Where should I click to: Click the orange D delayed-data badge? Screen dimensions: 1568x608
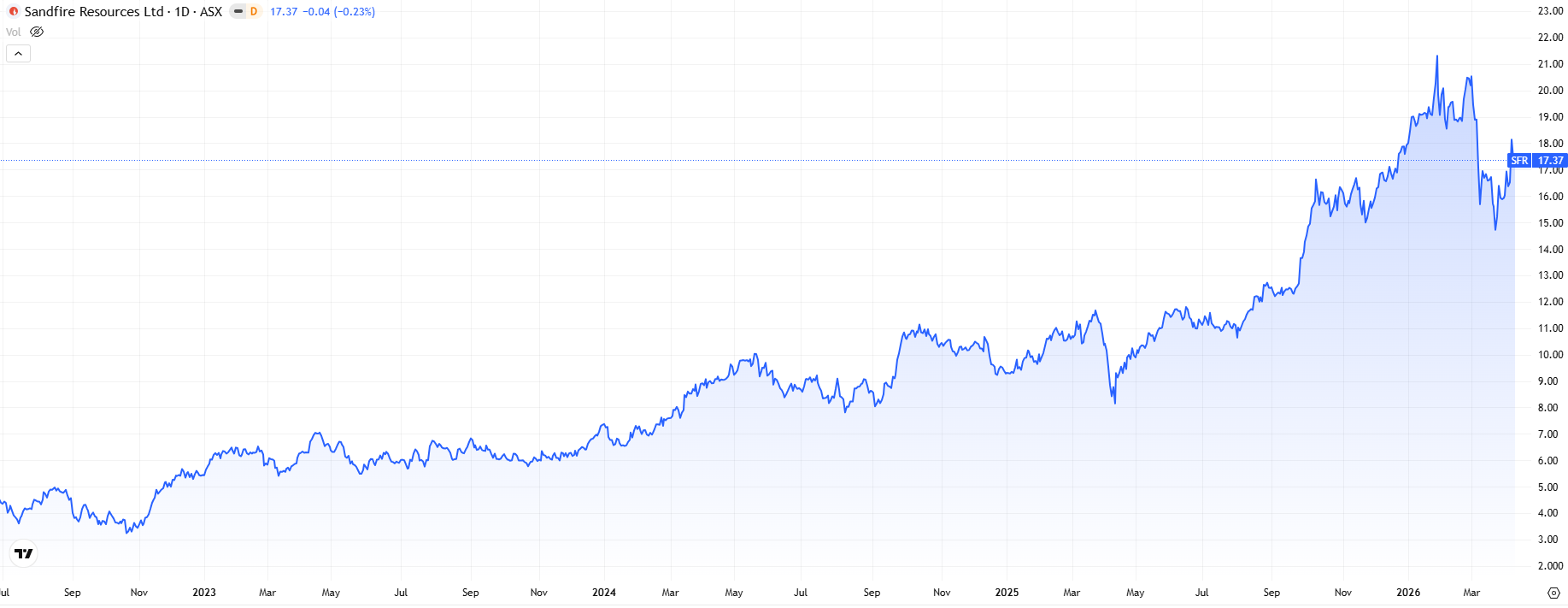[254, 12]
